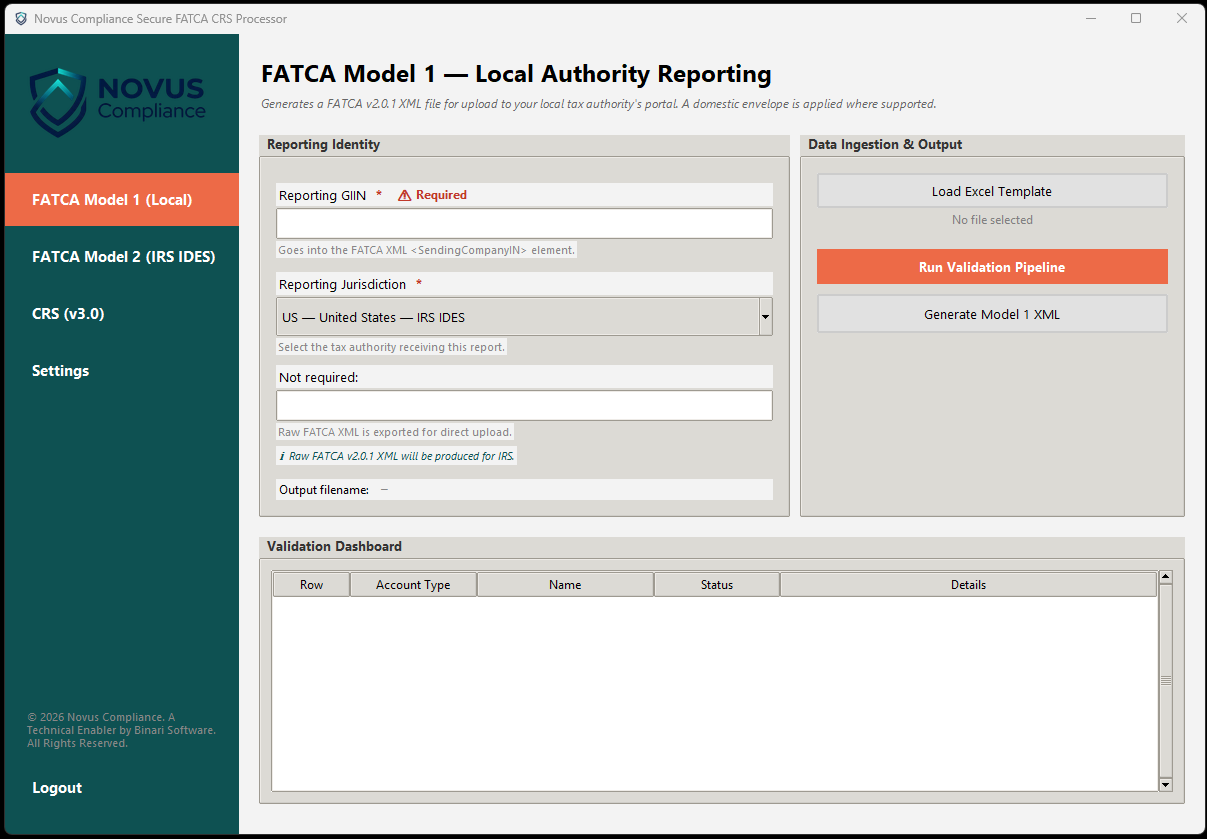Focus the Reporting GIIN input field

524,223
